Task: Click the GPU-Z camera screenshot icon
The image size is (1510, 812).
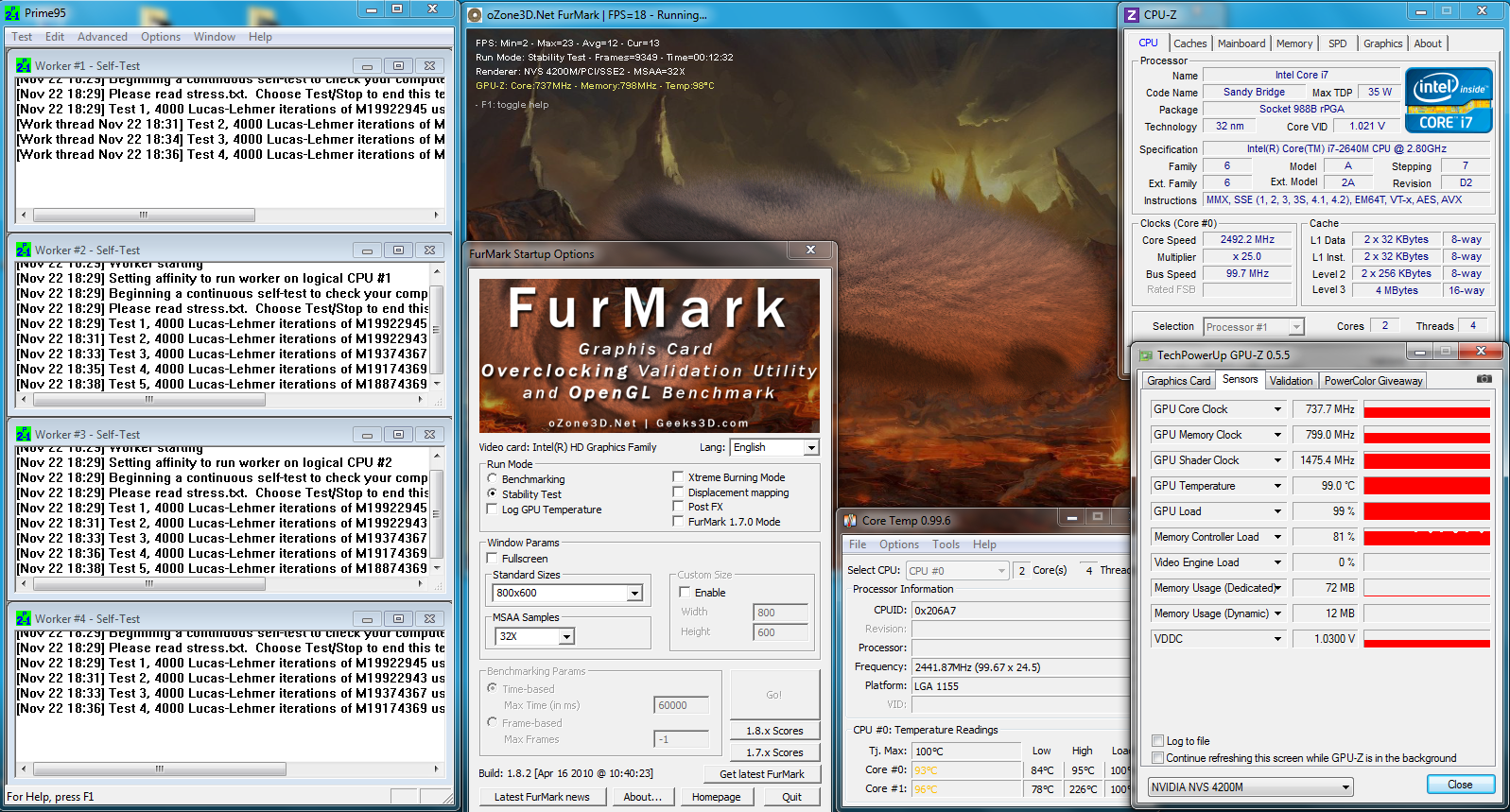Action: tap(1484, 379)
